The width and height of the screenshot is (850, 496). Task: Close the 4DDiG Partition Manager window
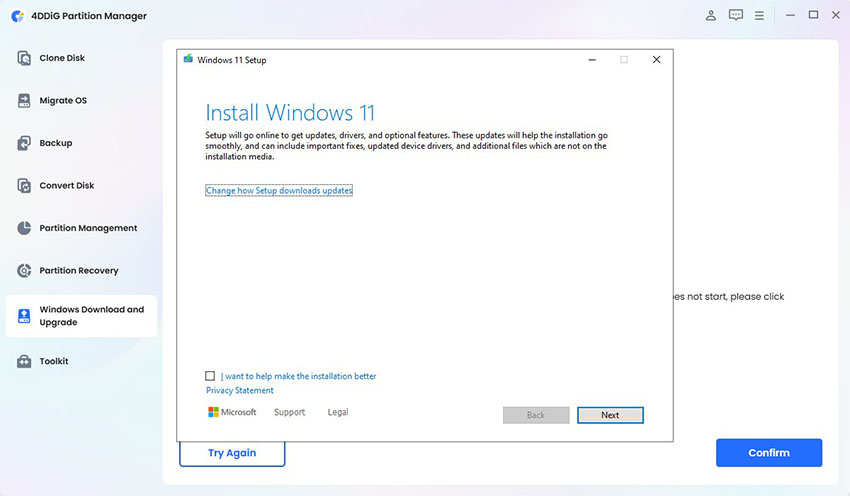836,15
